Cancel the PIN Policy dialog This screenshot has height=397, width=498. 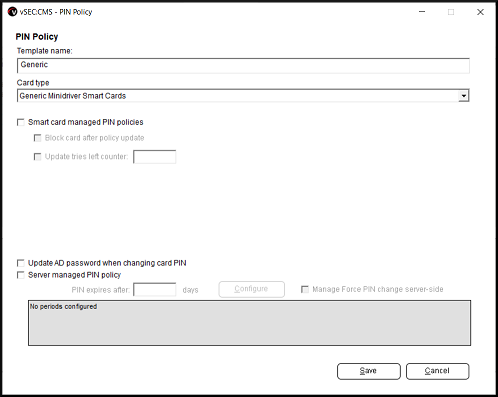pyautogui.click(x=437, y=371)
